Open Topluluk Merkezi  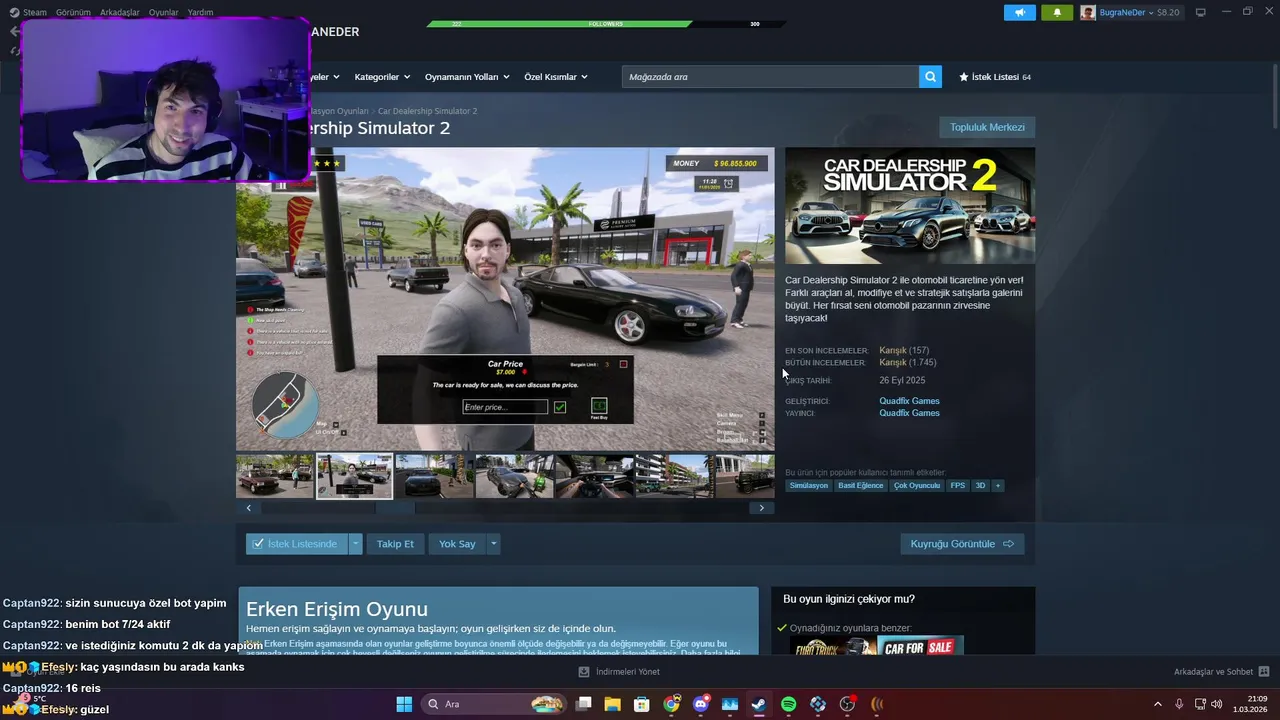coord(987,127)
